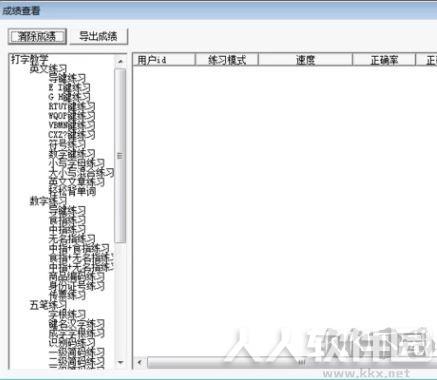Sort by the 用户id column header
437x380 pixels.
pyautogui.click(x=164, y=60)
